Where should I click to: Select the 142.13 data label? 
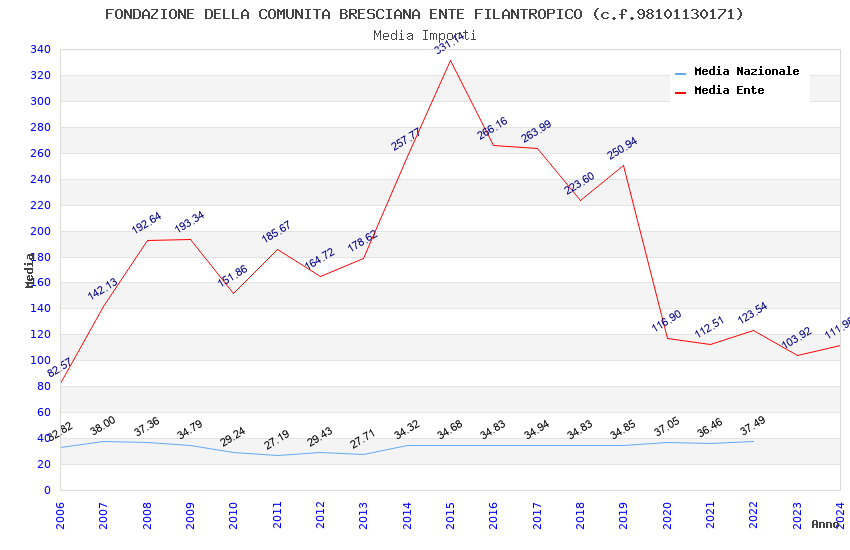102,288
